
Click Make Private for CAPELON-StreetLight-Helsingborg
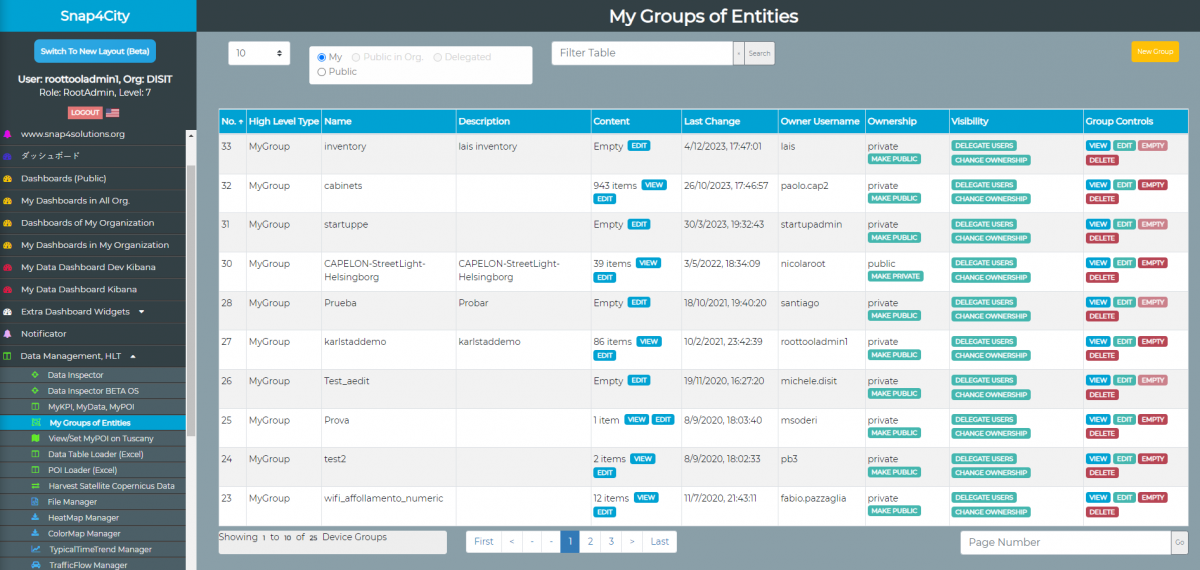point(895,276)
